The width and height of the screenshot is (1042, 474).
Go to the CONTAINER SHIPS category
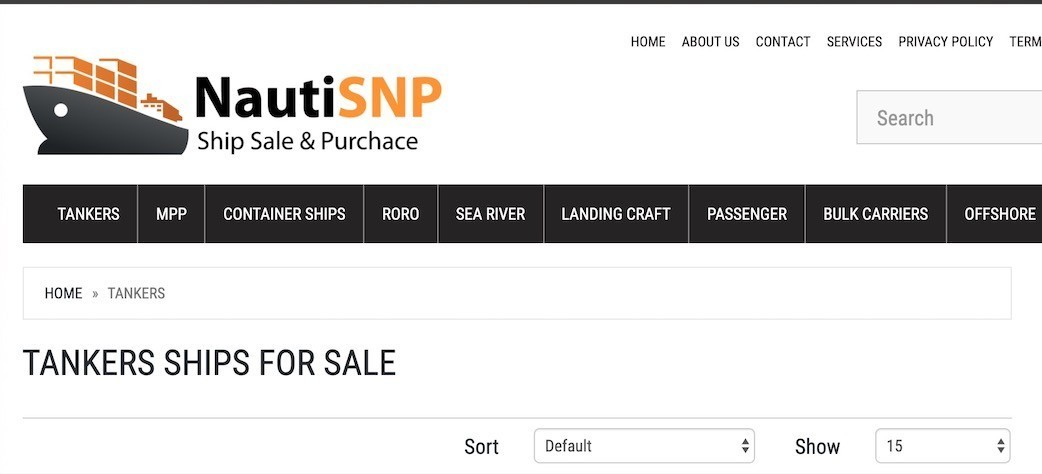point(284,214)
